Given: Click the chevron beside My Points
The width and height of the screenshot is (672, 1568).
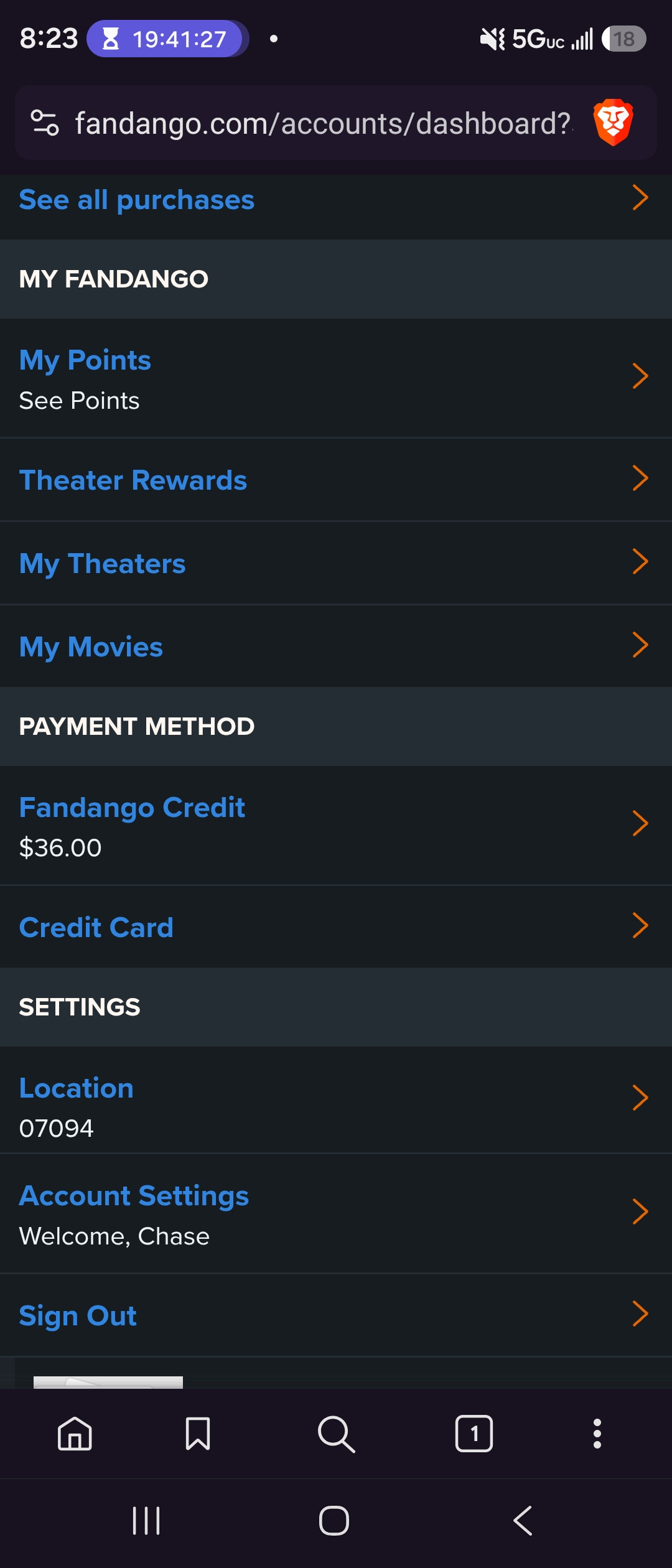Looking at the screenshot, I should (x=640, y=376).
